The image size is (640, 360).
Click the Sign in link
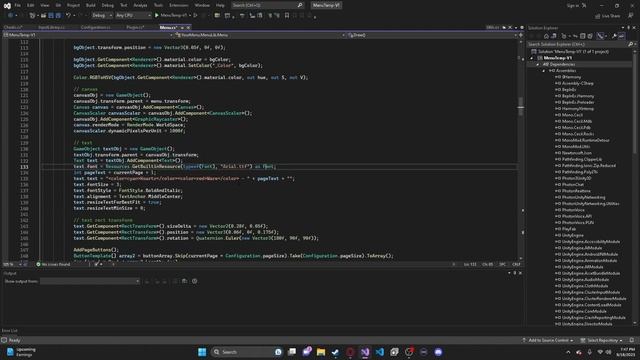tap(573, 5)
